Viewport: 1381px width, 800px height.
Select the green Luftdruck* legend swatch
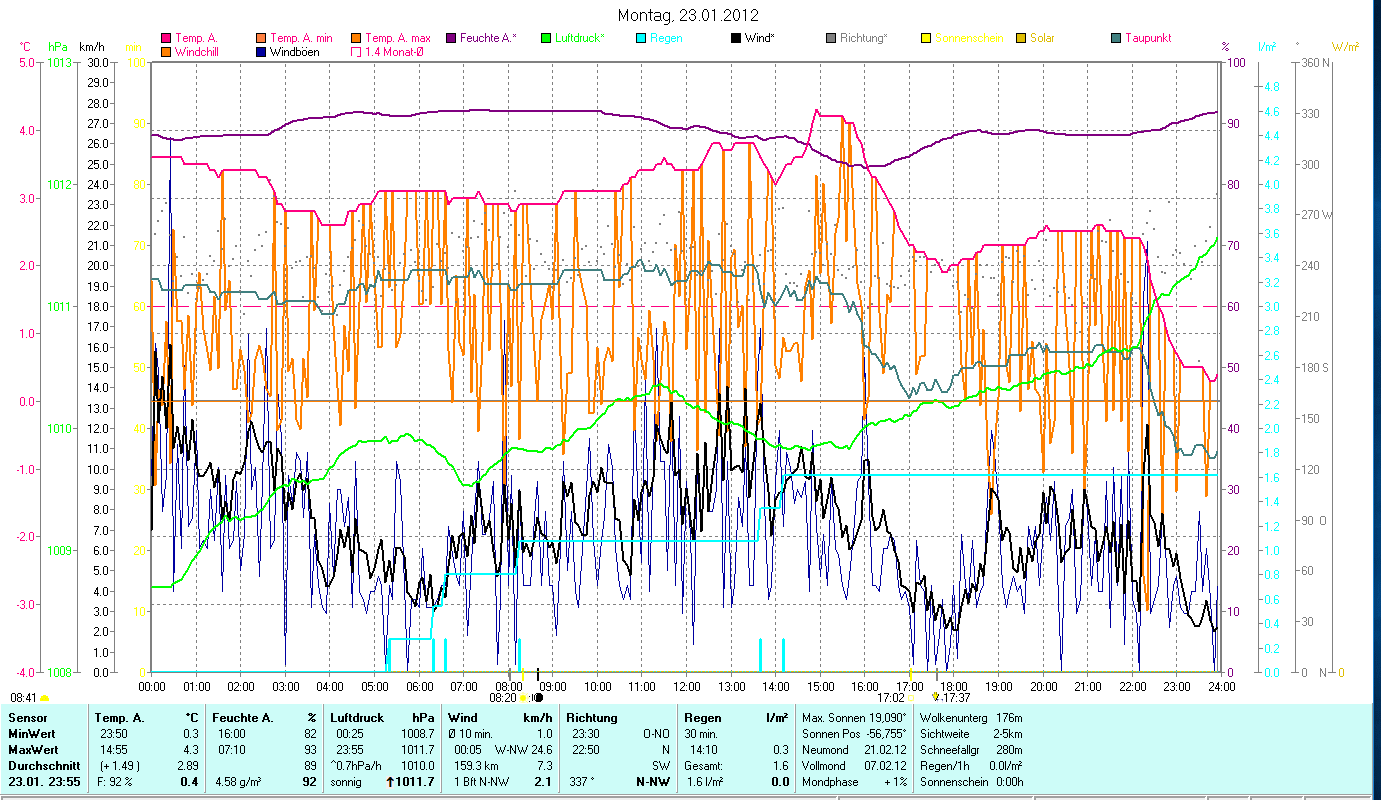[x=546, y=38]
